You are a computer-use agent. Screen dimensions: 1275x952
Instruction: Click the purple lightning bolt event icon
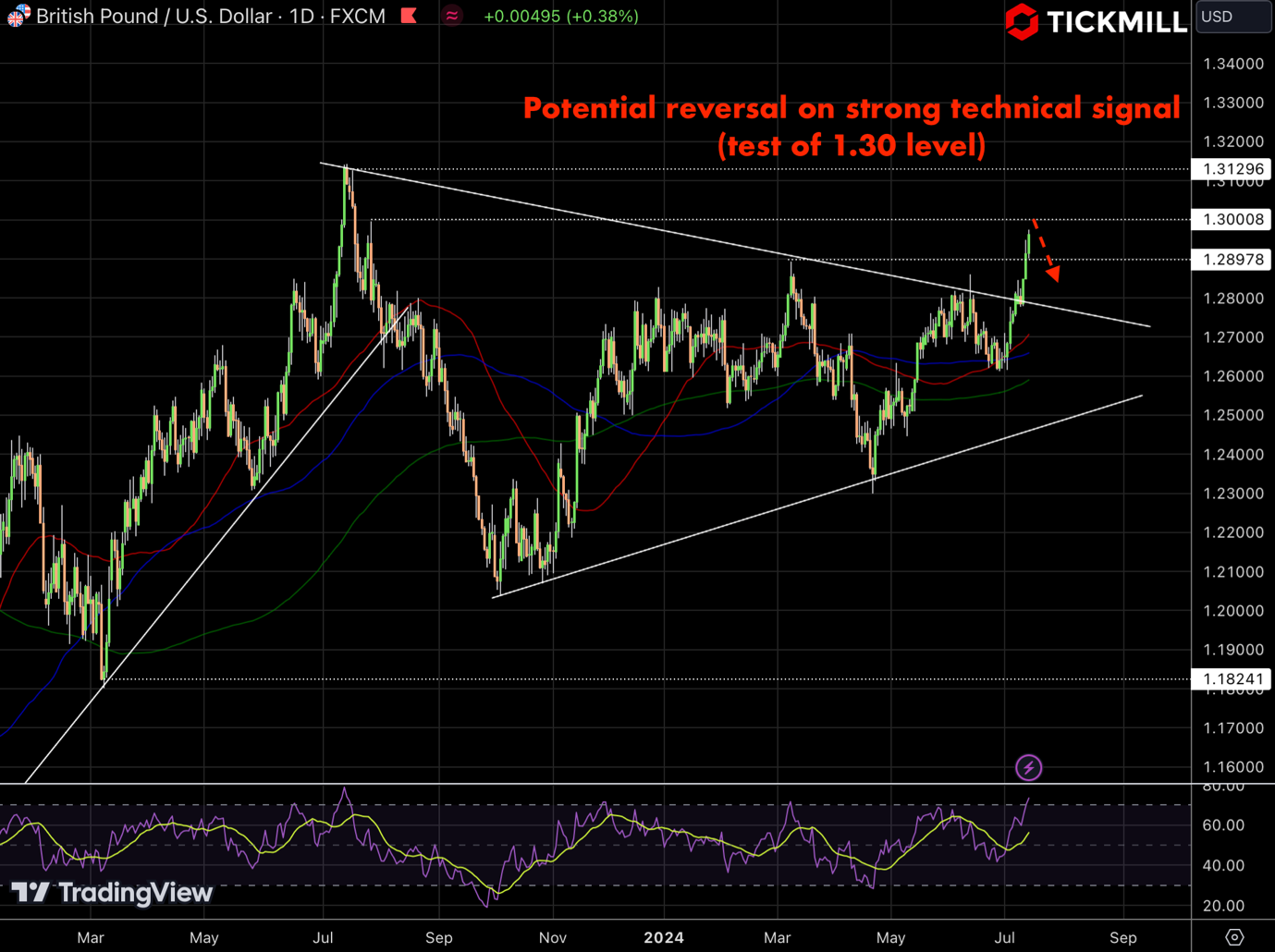point(1028,767)
